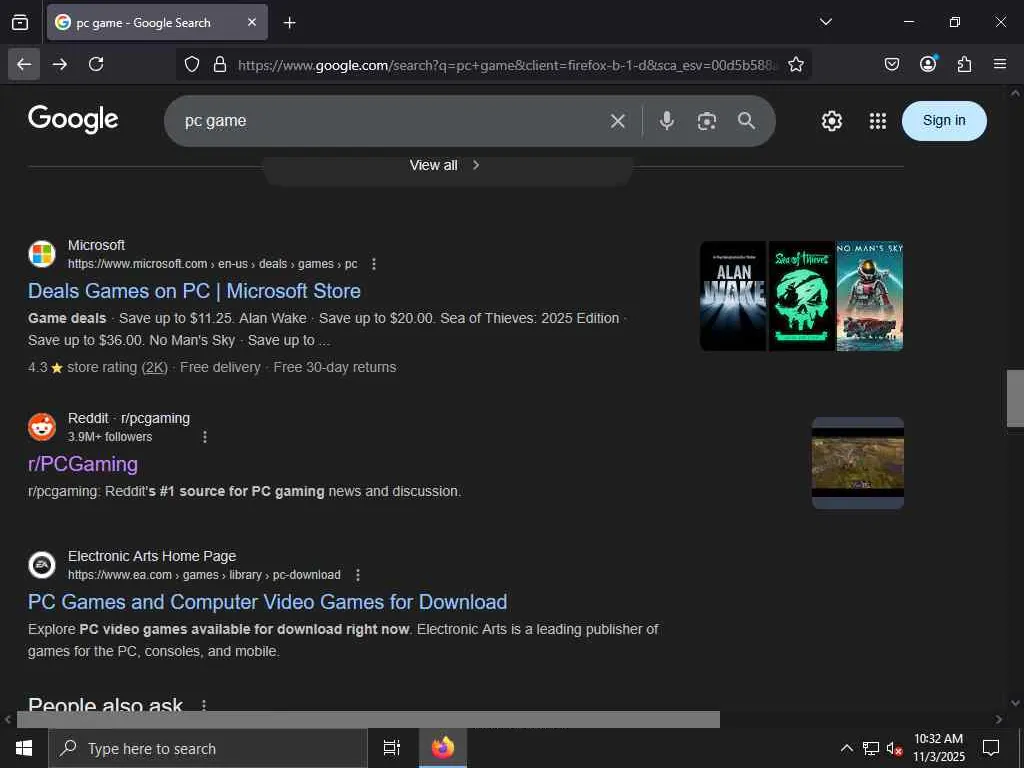Start search by voice microphone
Viewport: 1024px width, 768px height.
(x=666, y=121)
